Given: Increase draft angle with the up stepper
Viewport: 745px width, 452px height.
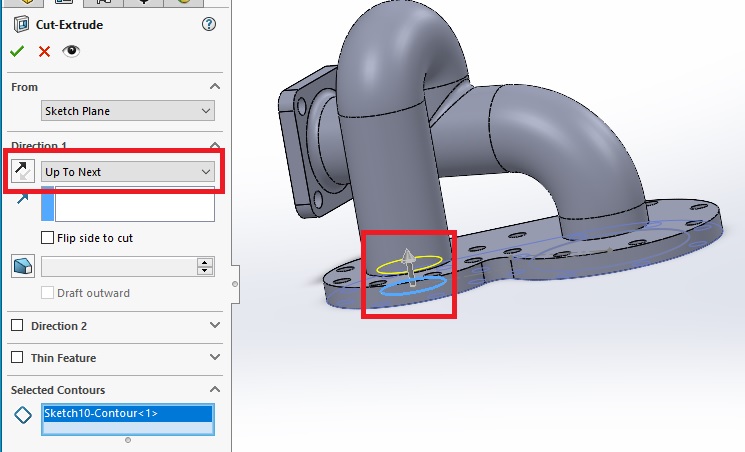Looking at the screenshot, I should click(x=205, y=262).
